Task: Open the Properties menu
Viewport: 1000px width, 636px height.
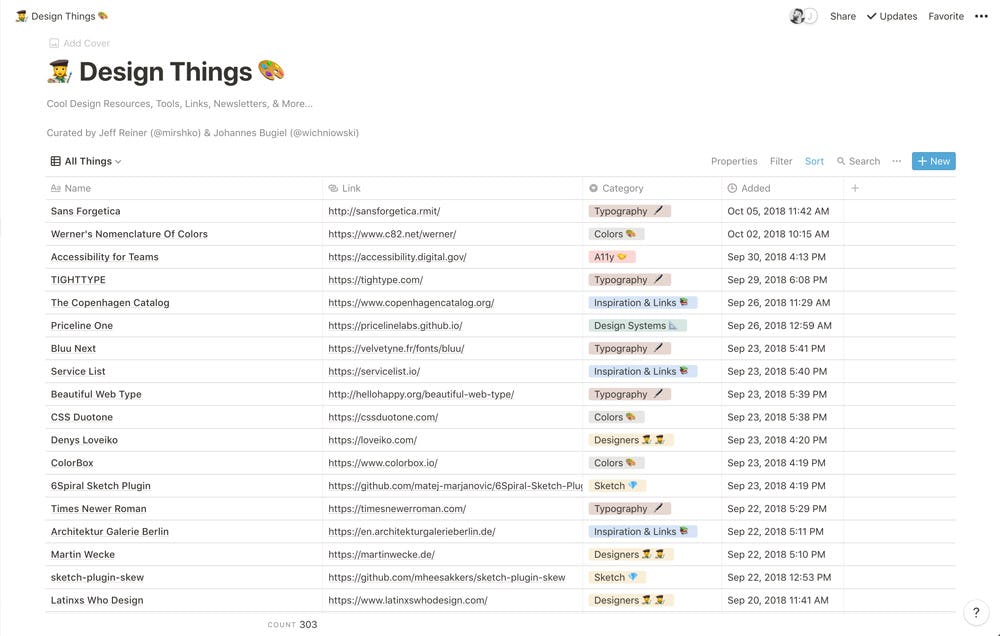Action: pyautogui.click(x=734, y=161)
